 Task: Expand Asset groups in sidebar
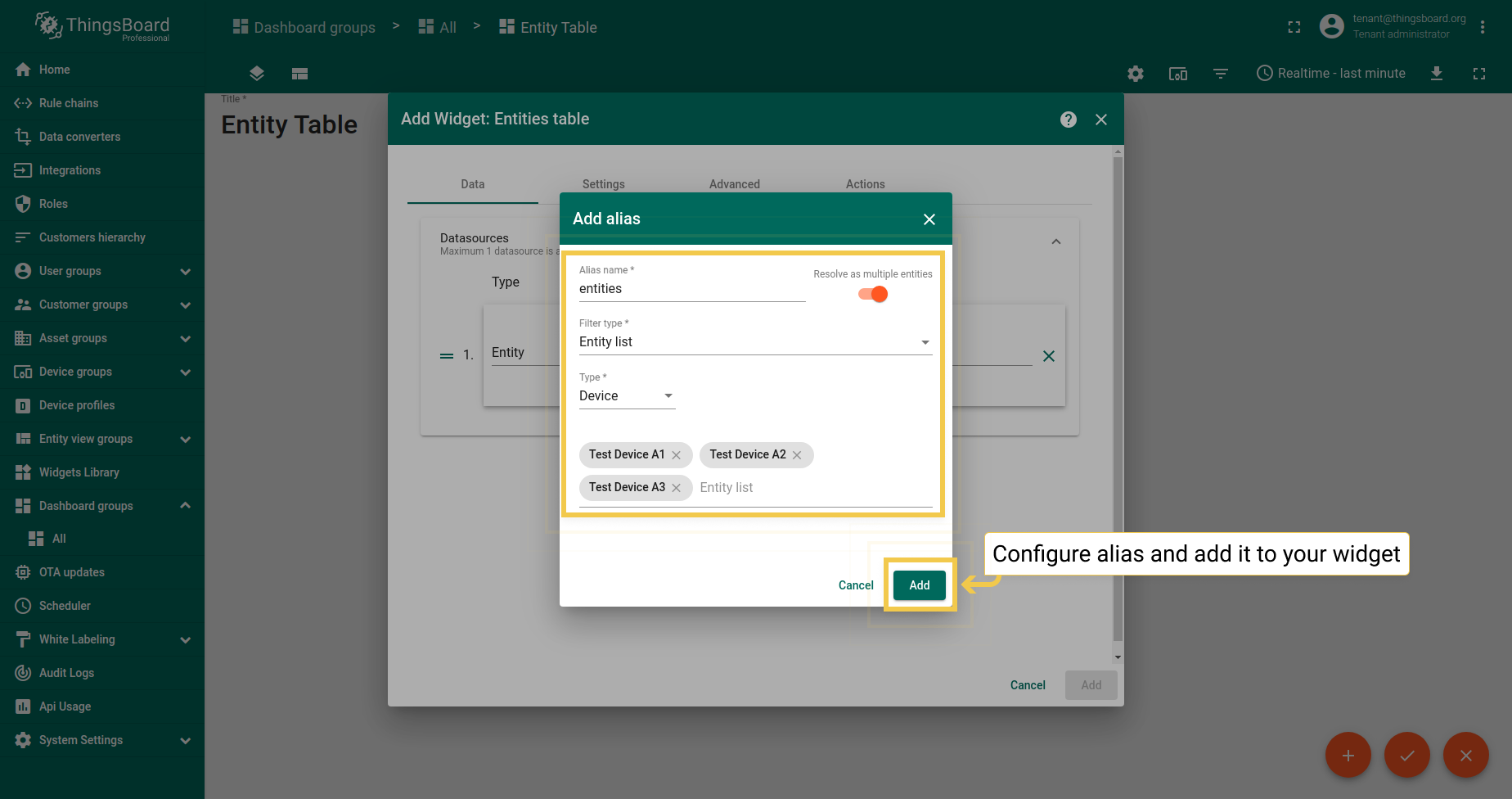[186, 338]
